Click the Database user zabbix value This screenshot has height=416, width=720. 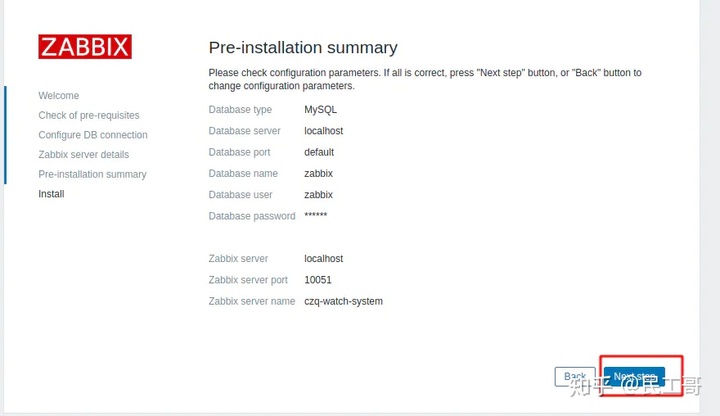318,195
